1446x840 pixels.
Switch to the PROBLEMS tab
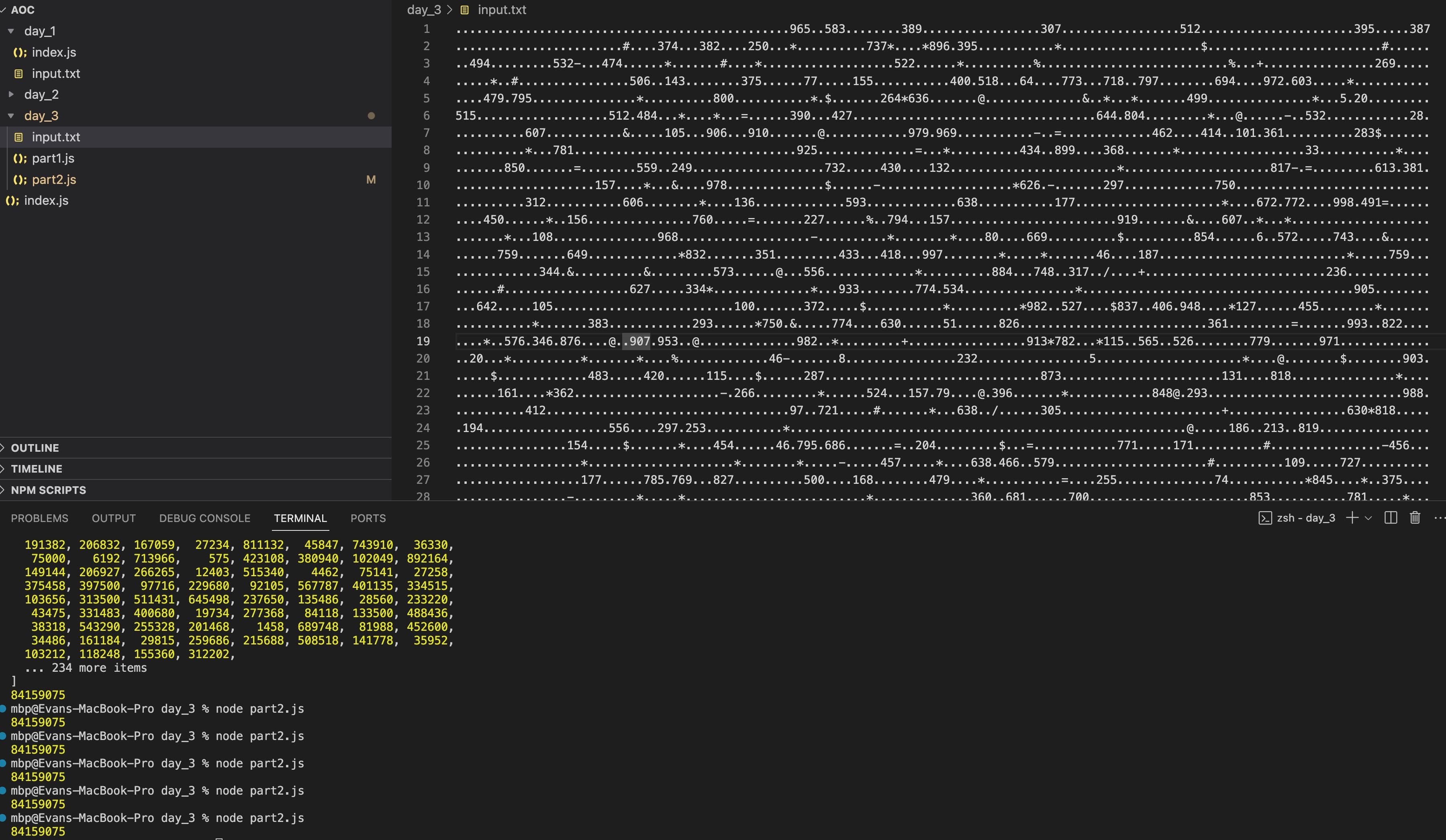(40, 518)
